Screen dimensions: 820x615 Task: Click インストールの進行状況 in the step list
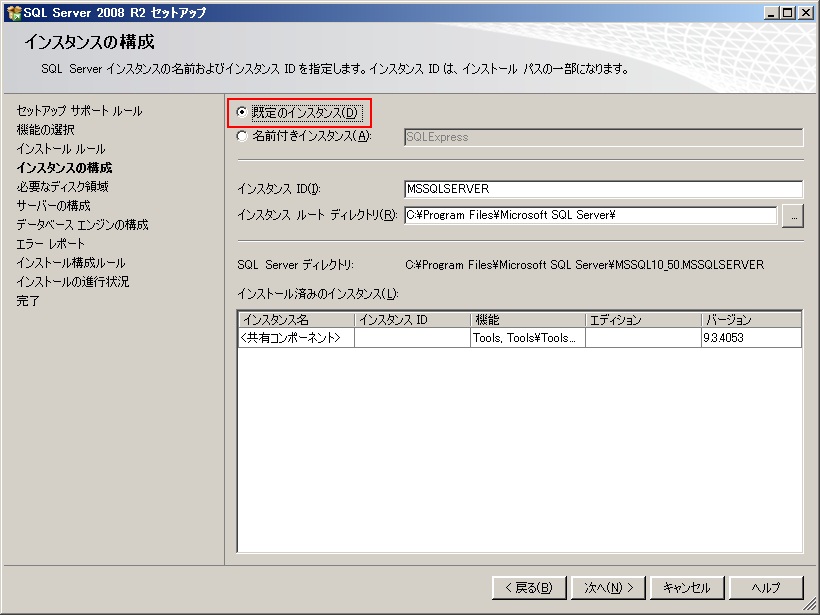pyautogui.click(x=73, y=282)
